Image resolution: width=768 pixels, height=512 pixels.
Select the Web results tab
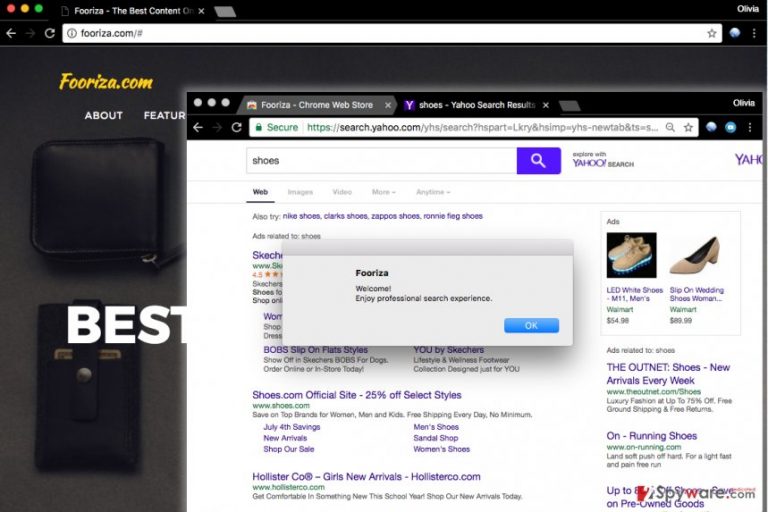260,192
